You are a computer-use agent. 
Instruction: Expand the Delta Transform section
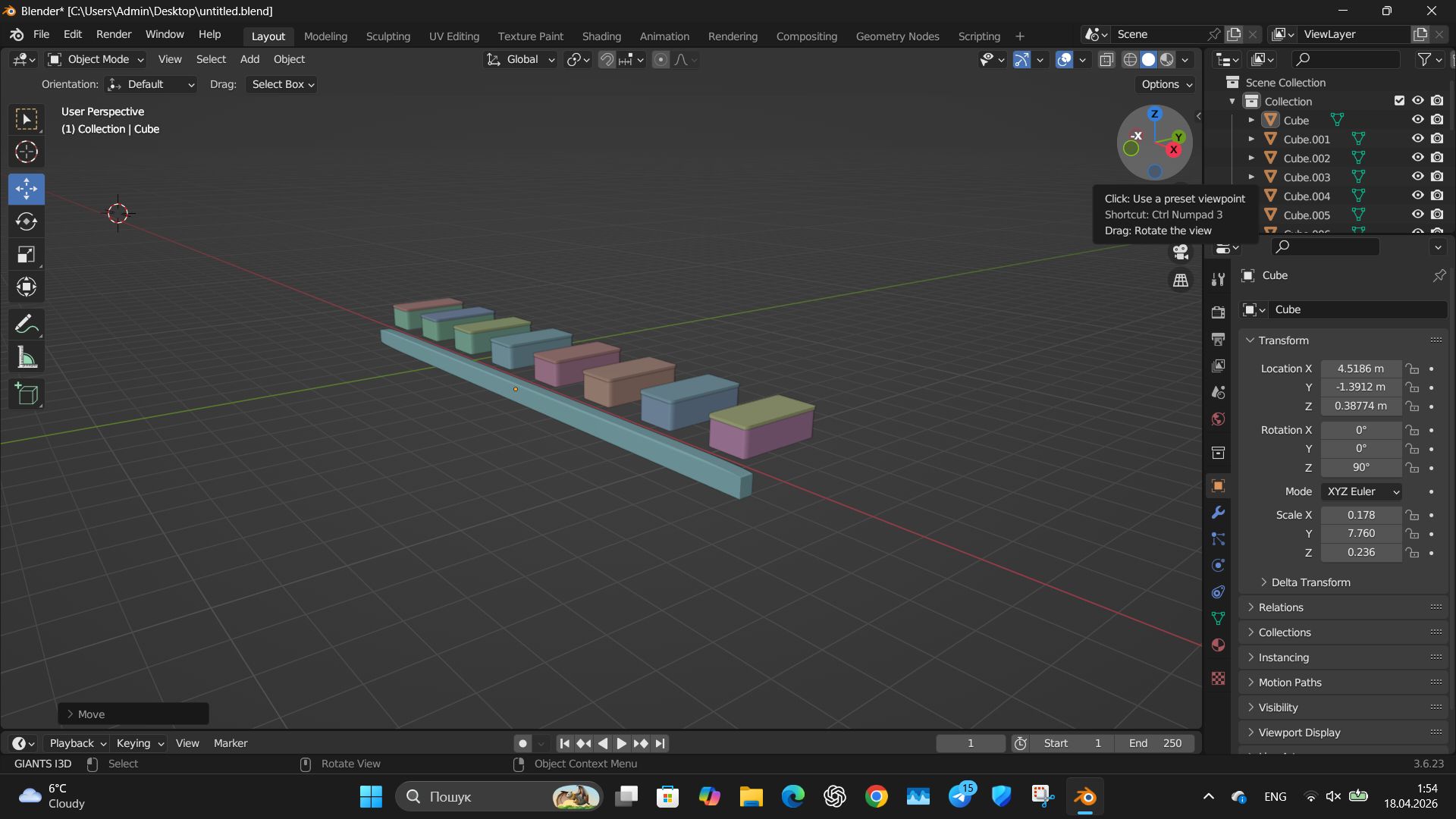(x=1310, y=582)
